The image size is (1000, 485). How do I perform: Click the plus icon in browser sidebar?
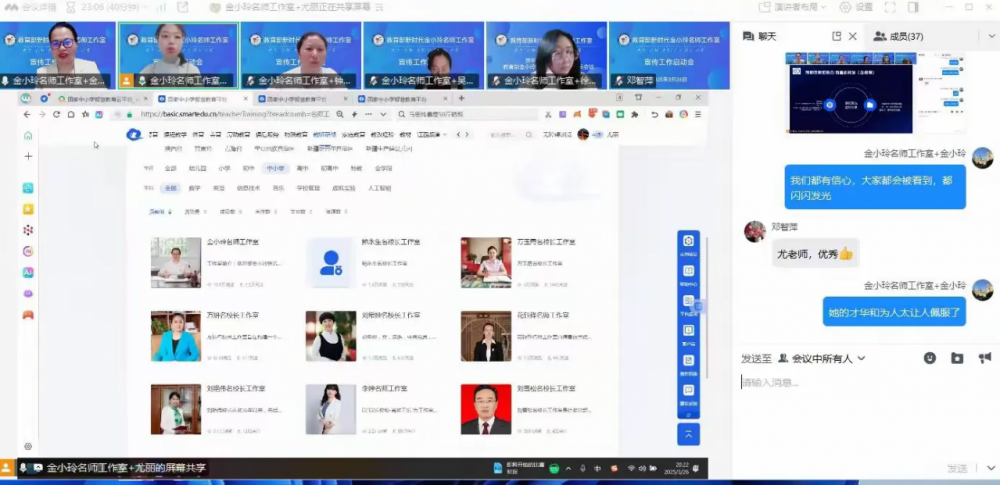pos(28,157)
